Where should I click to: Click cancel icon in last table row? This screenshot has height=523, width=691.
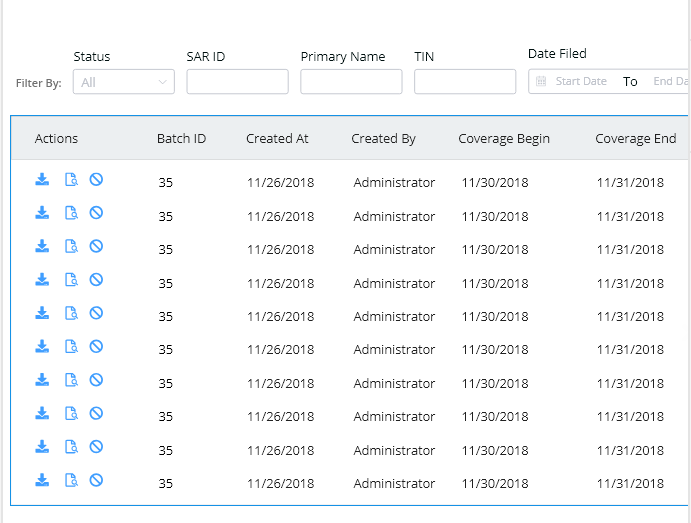[97, 480]
